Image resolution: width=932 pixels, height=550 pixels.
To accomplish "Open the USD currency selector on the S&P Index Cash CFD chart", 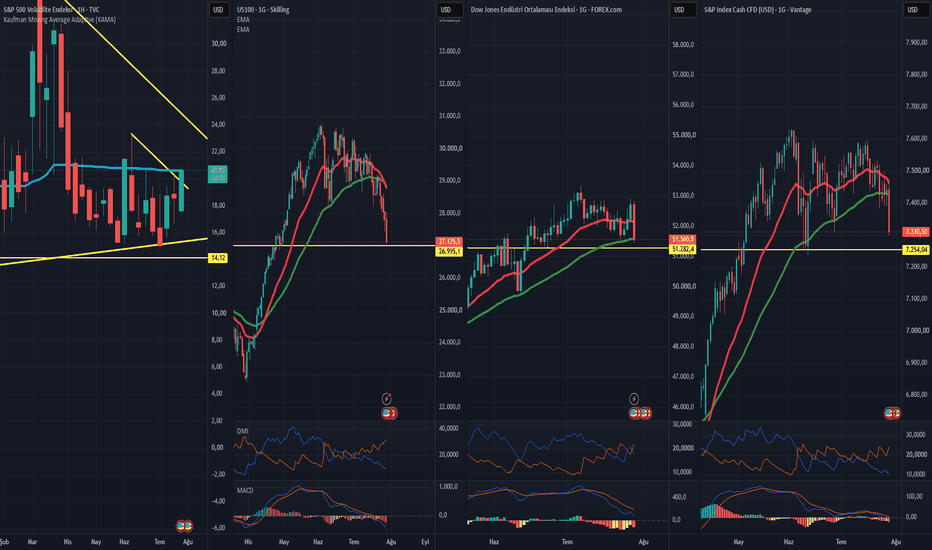I will point(912,10).
